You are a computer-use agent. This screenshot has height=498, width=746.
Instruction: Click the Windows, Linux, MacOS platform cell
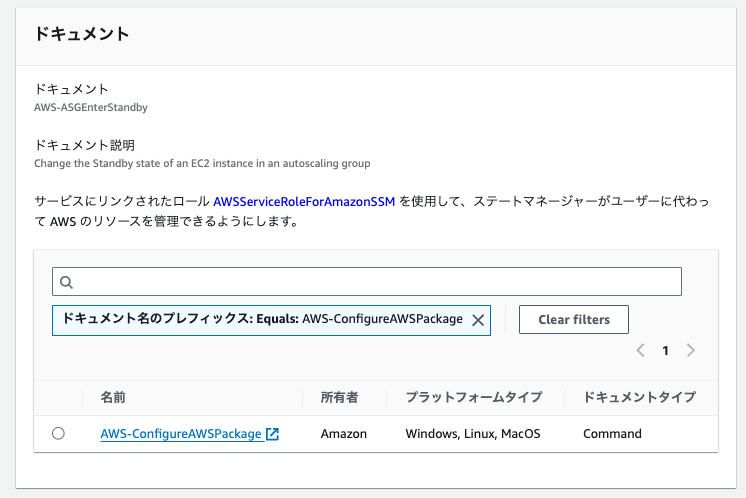(x=472, y=434)
